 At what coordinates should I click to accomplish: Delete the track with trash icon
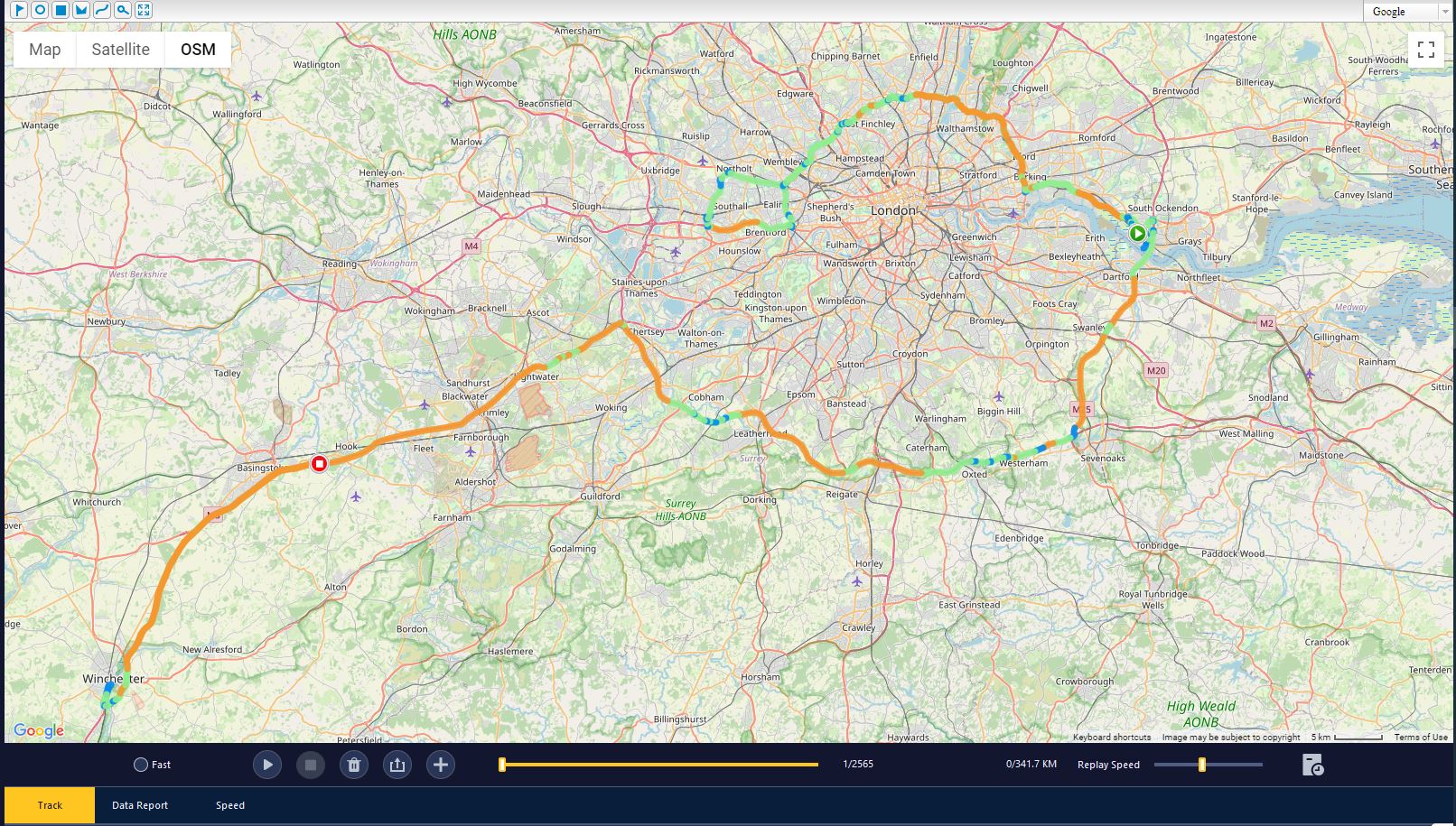pos(354,766)
